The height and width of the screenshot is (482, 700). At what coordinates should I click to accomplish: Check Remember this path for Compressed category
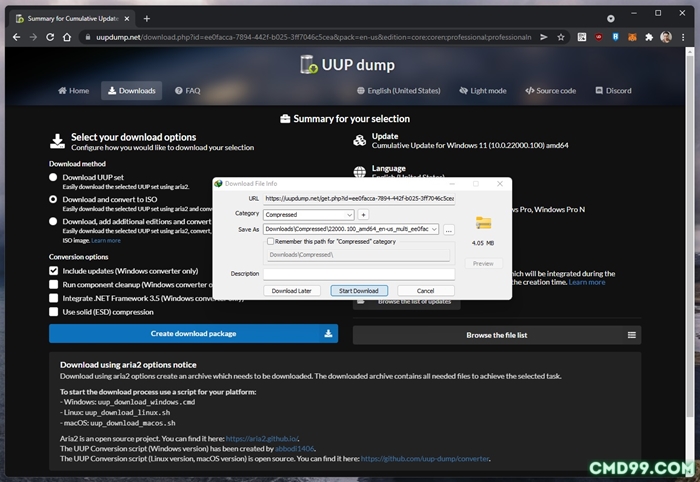[x=270, y=241]
